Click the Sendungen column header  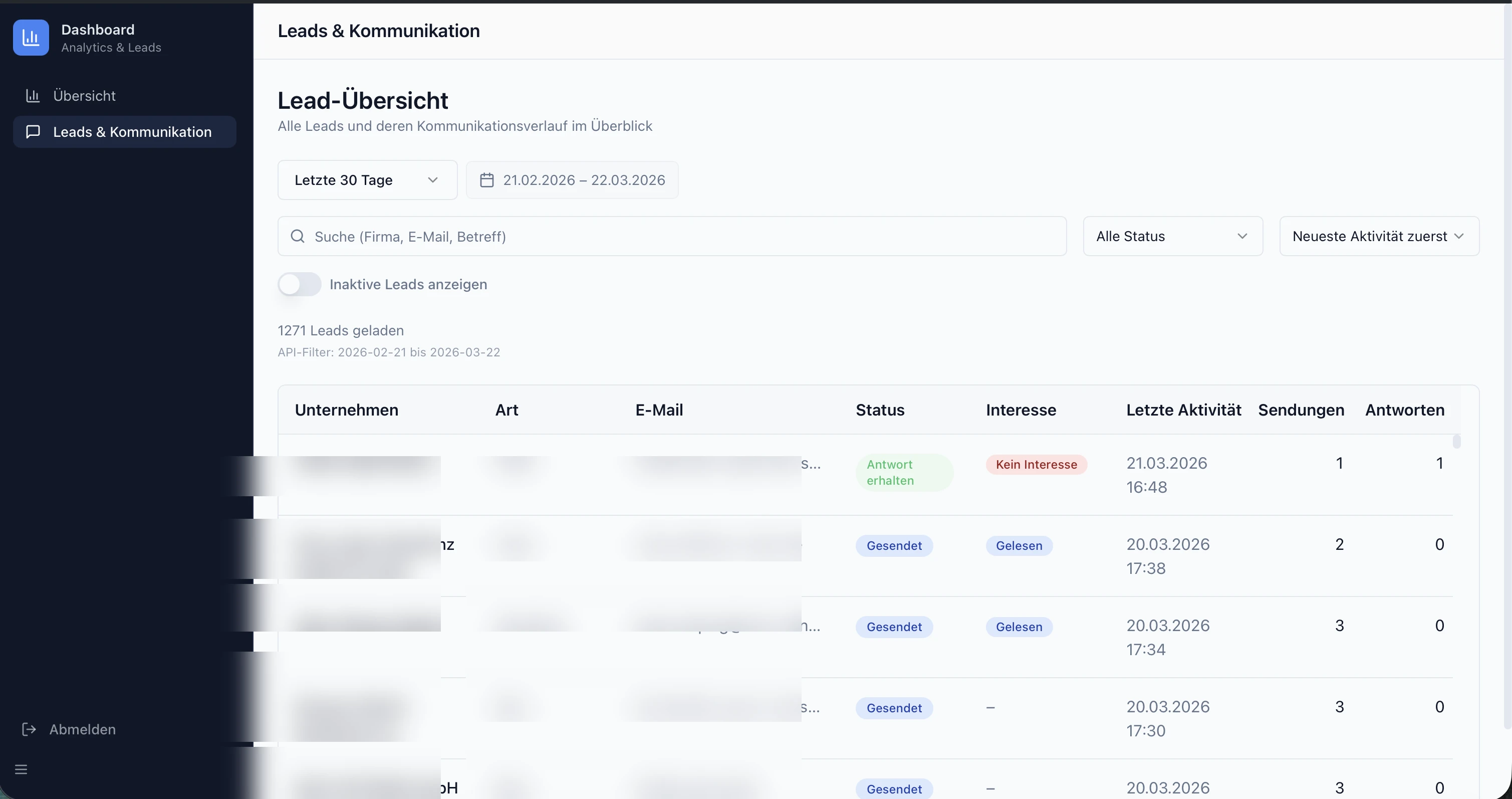coord(1301,411)
